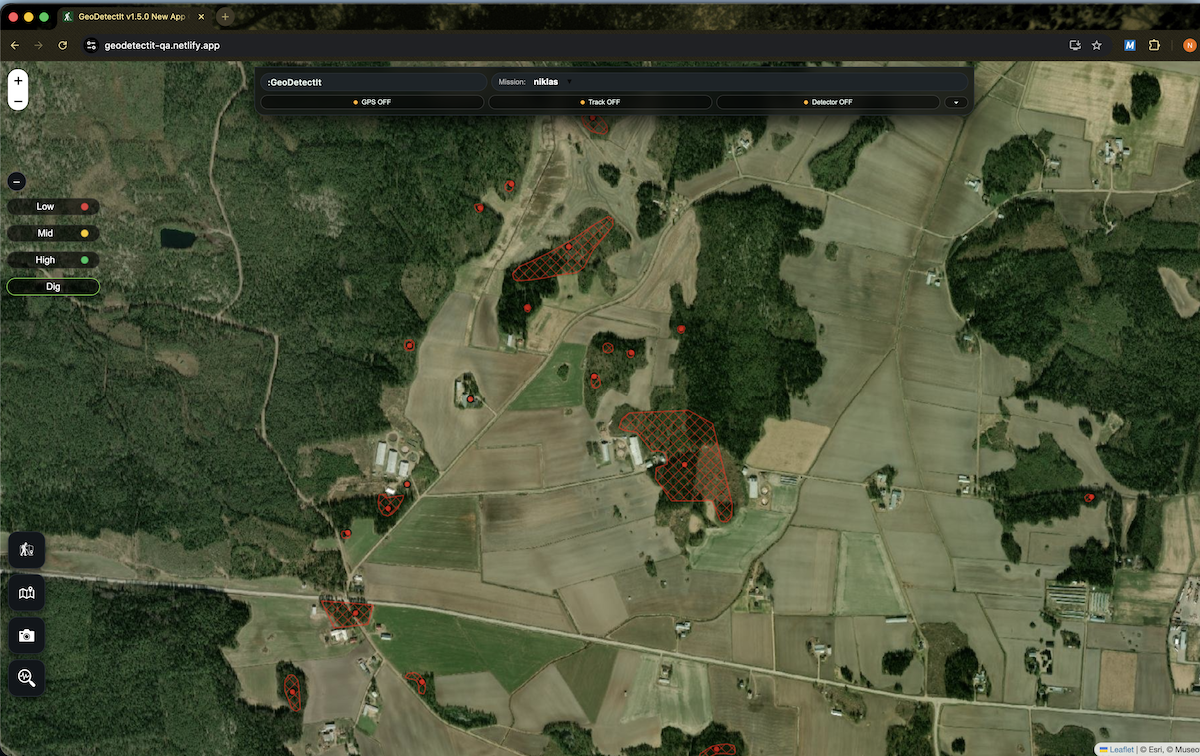Screen dimensions: 1200x756
Task: Select the Mid sensitivity option
Action: tap(46, 233)
